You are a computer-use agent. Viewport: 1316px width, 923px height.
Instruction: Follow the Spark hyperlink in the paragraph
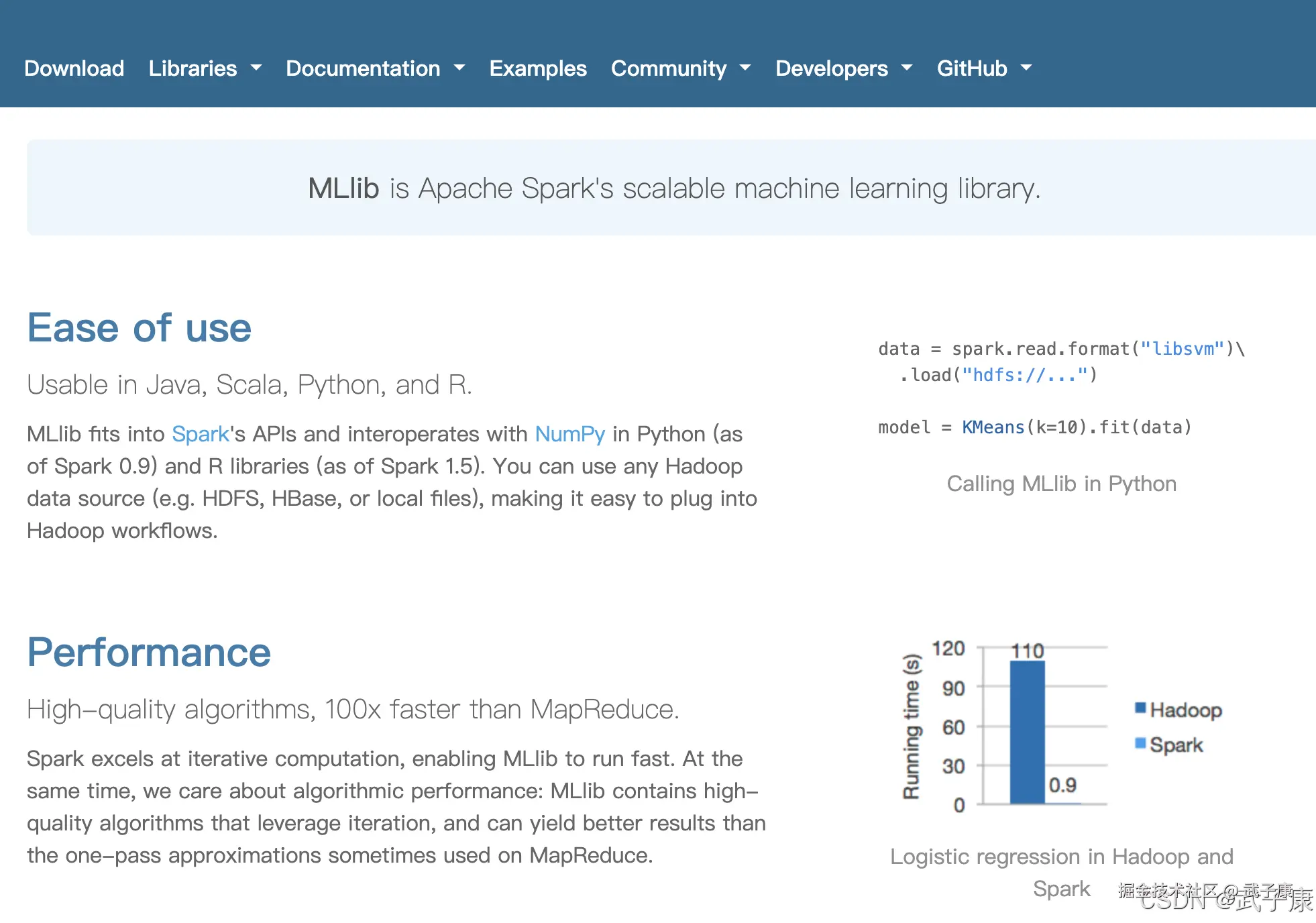pos(201,434)
